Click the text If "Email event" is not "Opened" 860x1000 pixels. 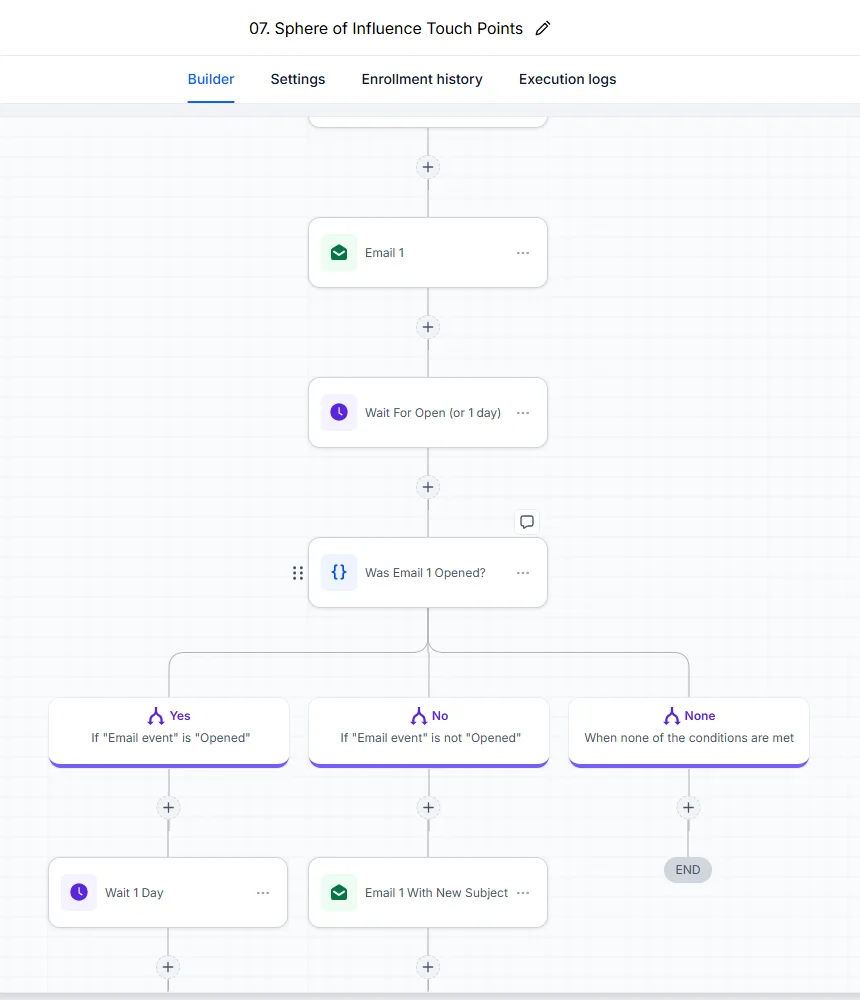(x=431, y=738)
